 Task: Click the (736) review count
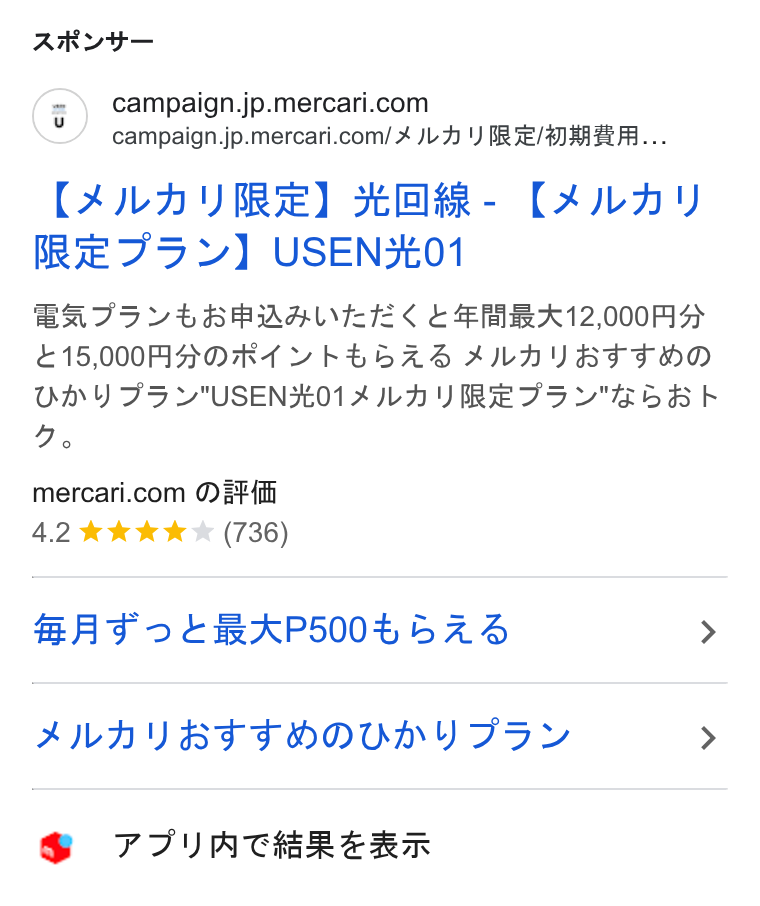[255, 532]
